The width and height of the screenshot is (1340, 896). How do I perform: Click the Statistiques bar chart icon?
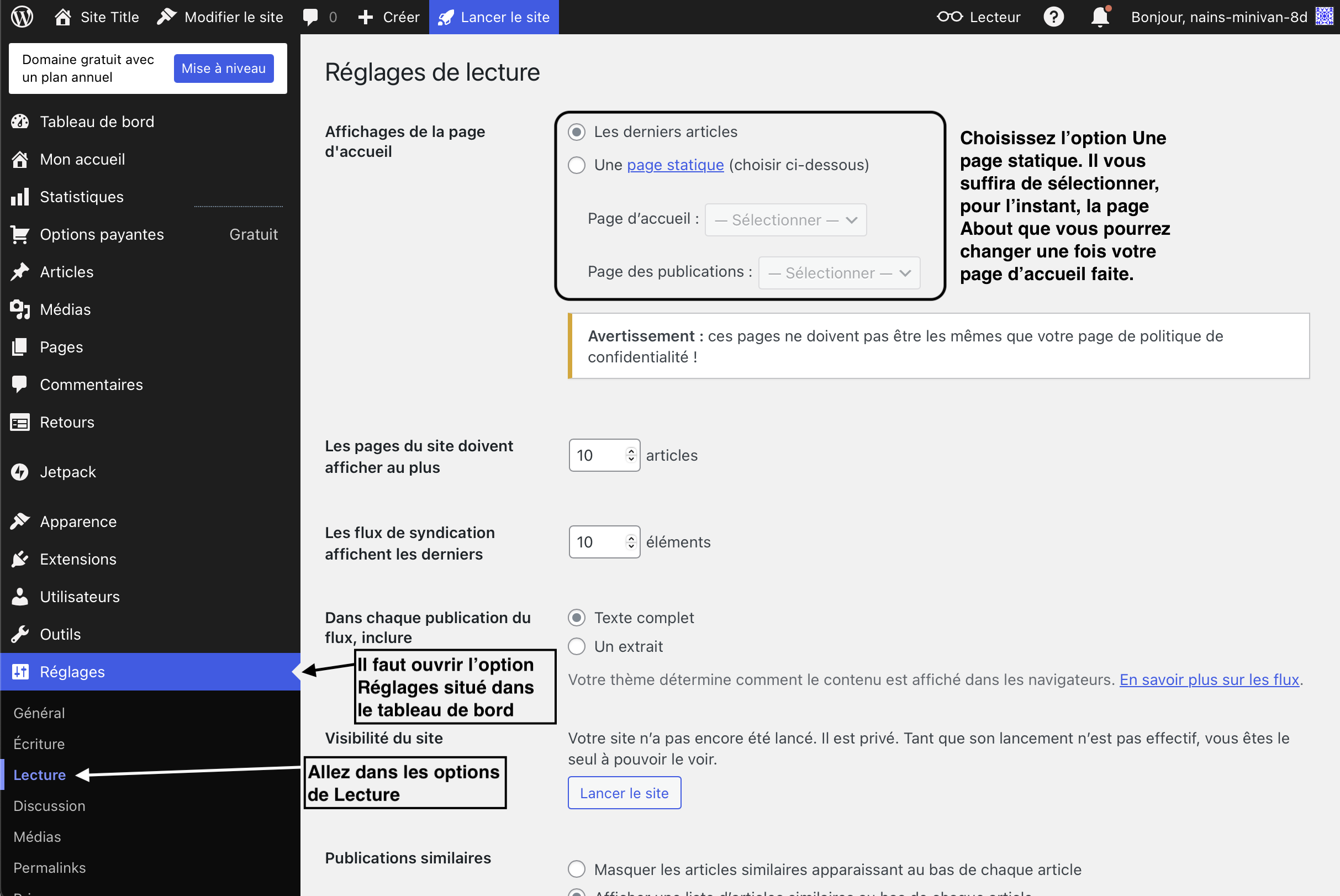(x=20, y=197)
